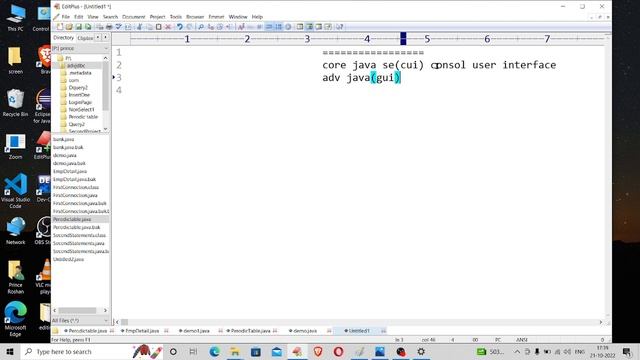Click the Font settings toolbar icon
640x360 pixels.
pos(241,27)
